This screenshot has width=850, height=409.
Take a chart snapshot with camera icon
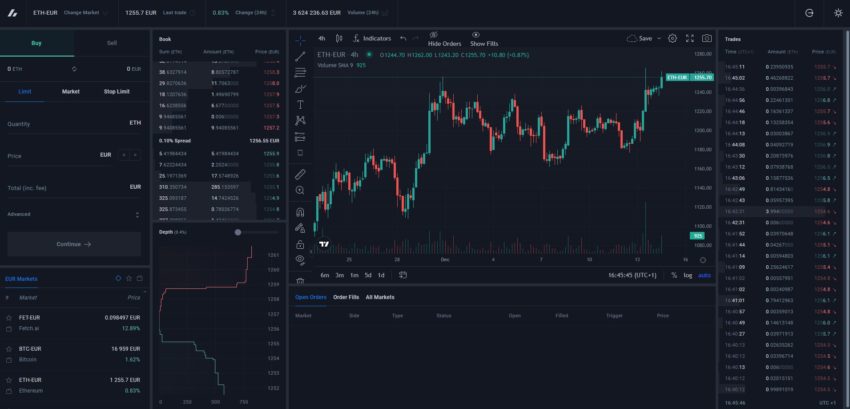pos(707,39)
